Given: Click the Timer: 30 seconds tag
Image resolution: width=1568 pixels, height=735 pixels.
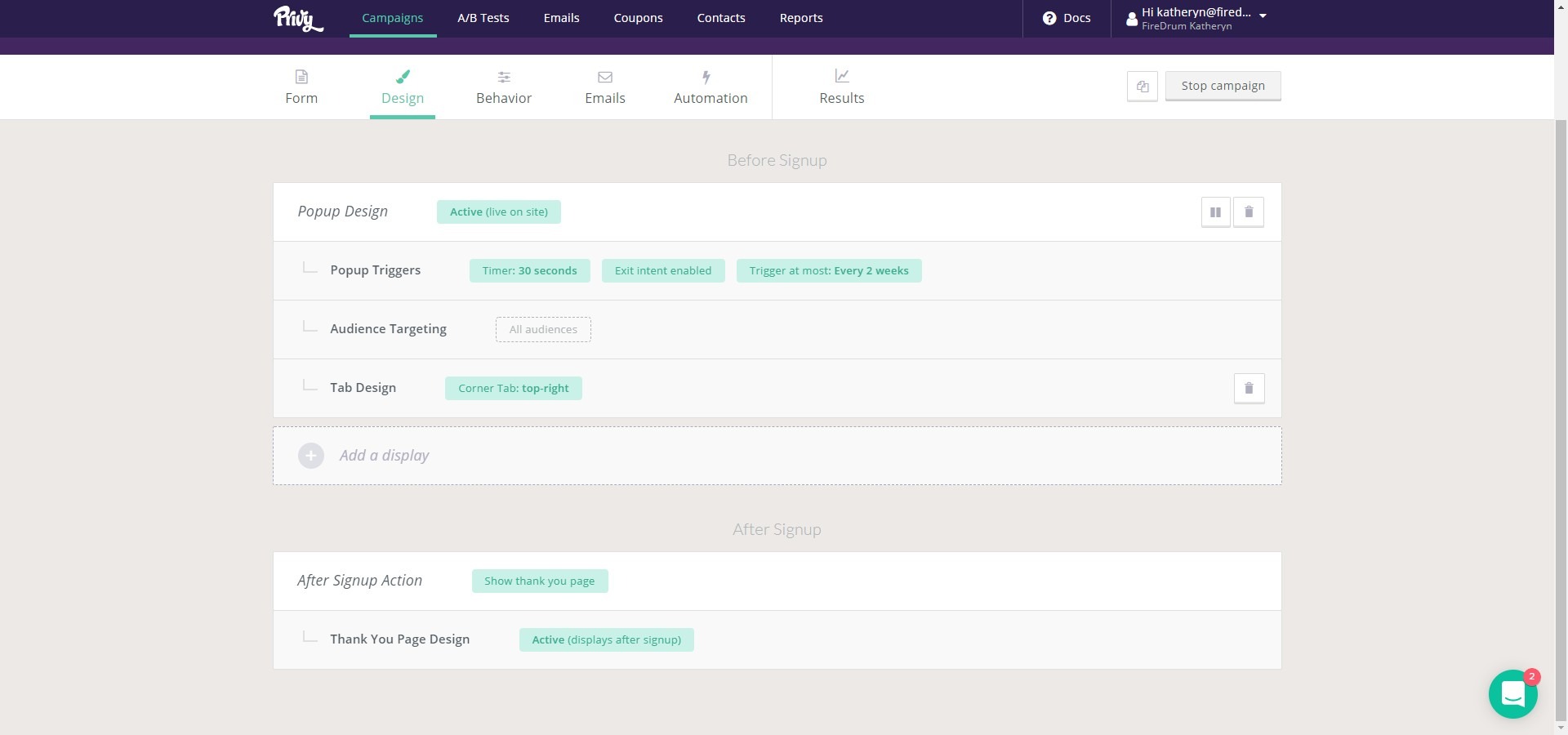Looking at the screenshot, I should point(530,270).
